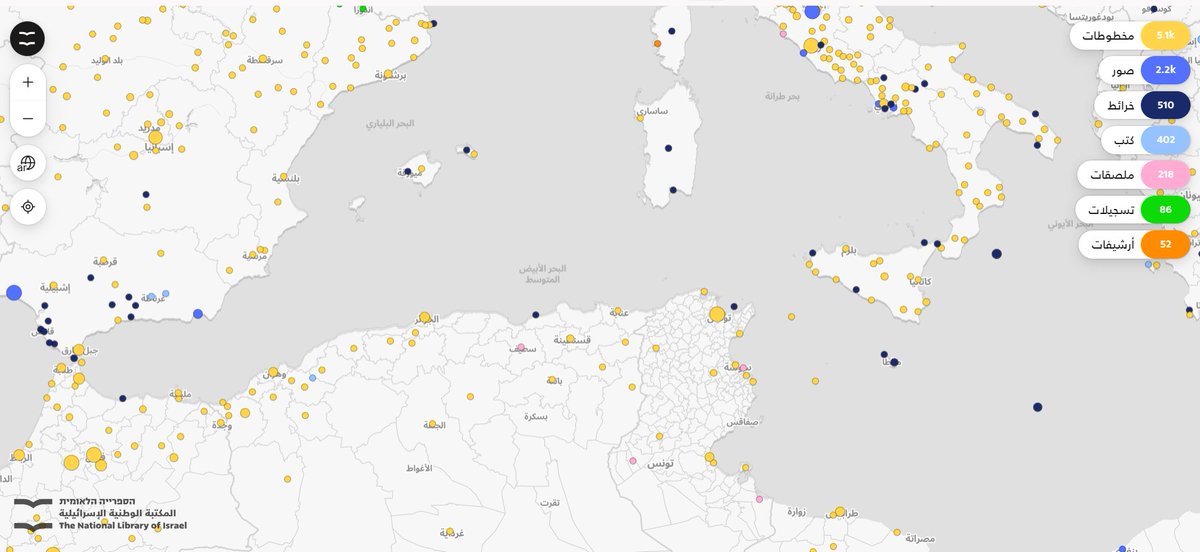Select the blue marker on southeast Spain coast
This screenshot has height=552, width=1200.
[x=198, y=314]
